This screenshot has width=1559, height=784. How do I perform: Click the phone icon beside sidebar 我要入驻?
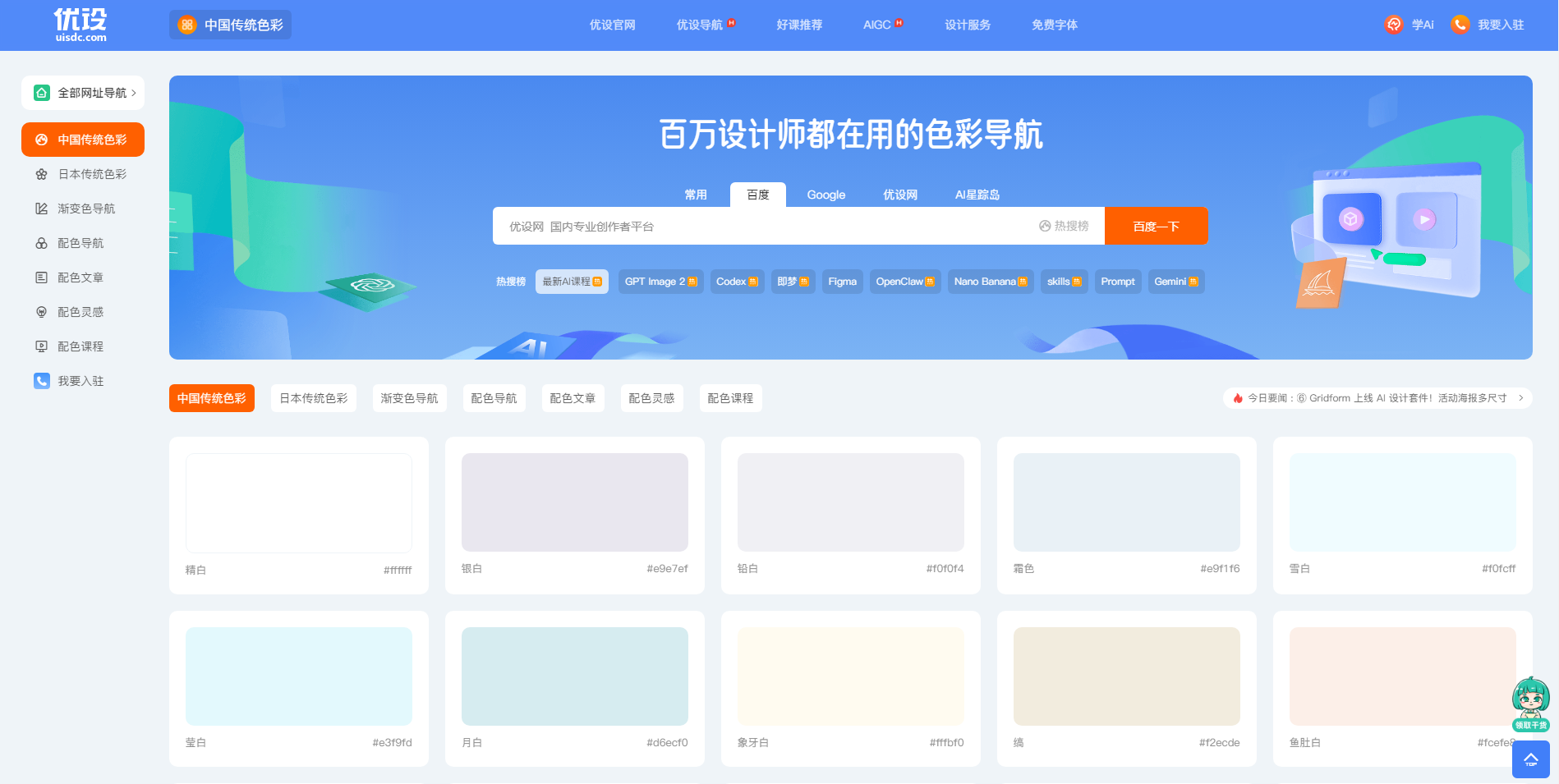click(x=41, y=381)
